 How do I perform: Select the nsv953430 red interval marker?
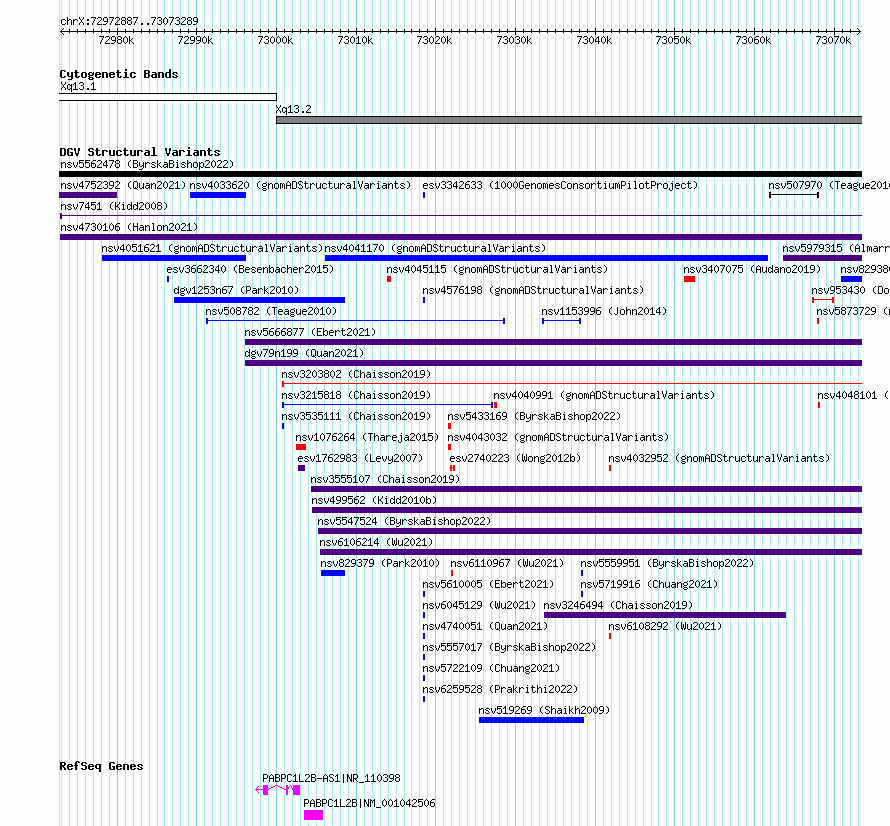[x=823, y=300]
